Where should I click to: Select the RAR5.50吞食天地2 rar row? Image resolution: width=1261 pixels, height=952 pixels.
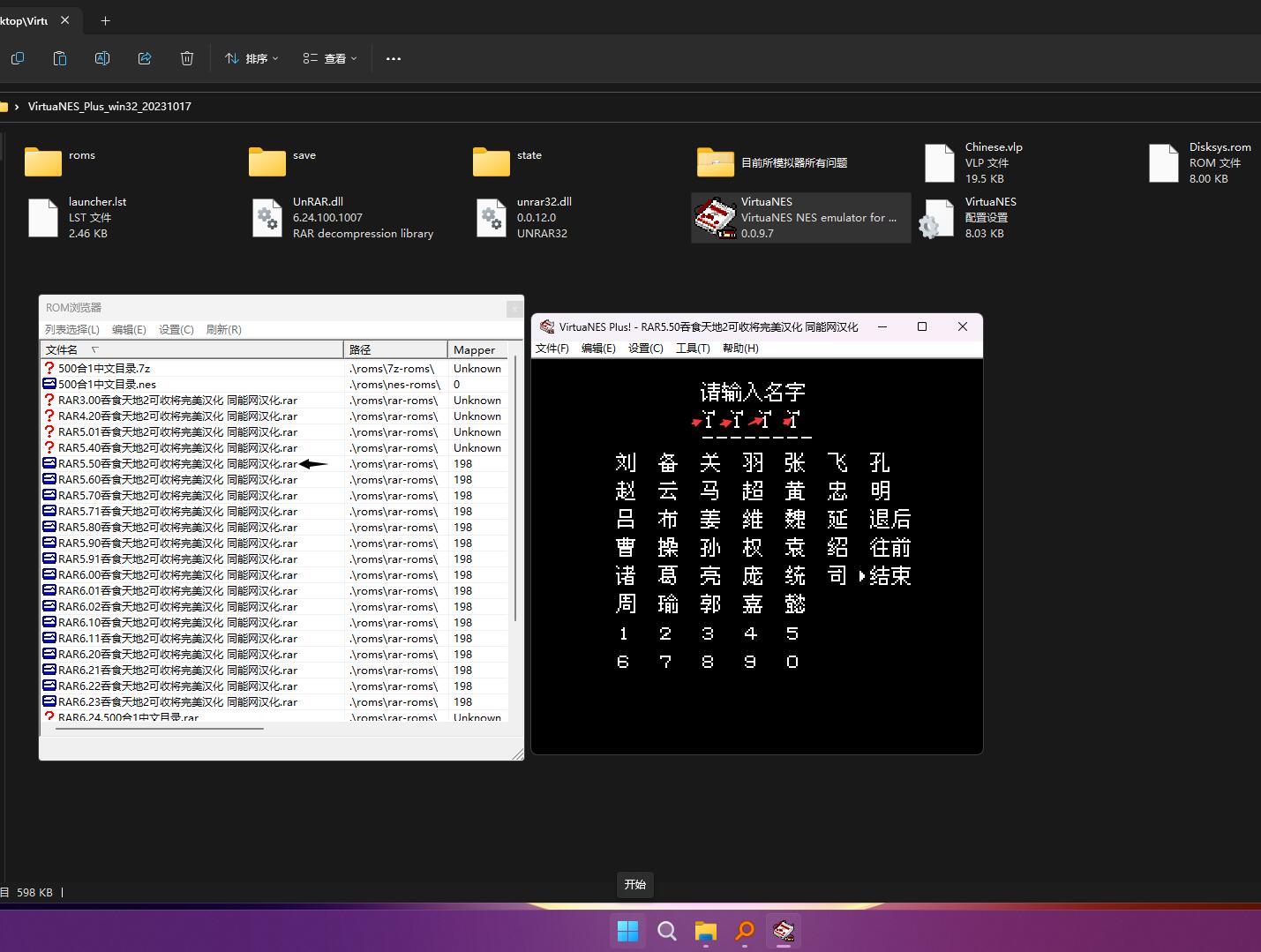point(274,463)
